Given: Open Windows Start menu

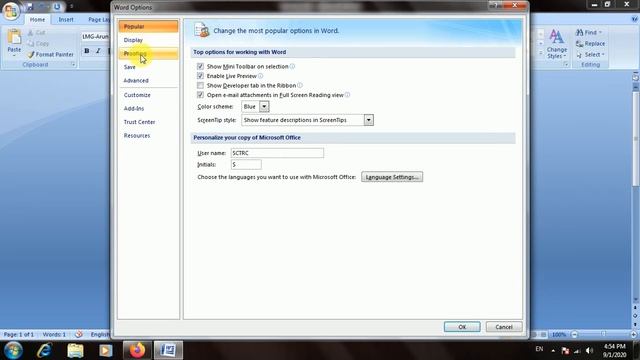Looking at the screenshot, I should [13, 350].
